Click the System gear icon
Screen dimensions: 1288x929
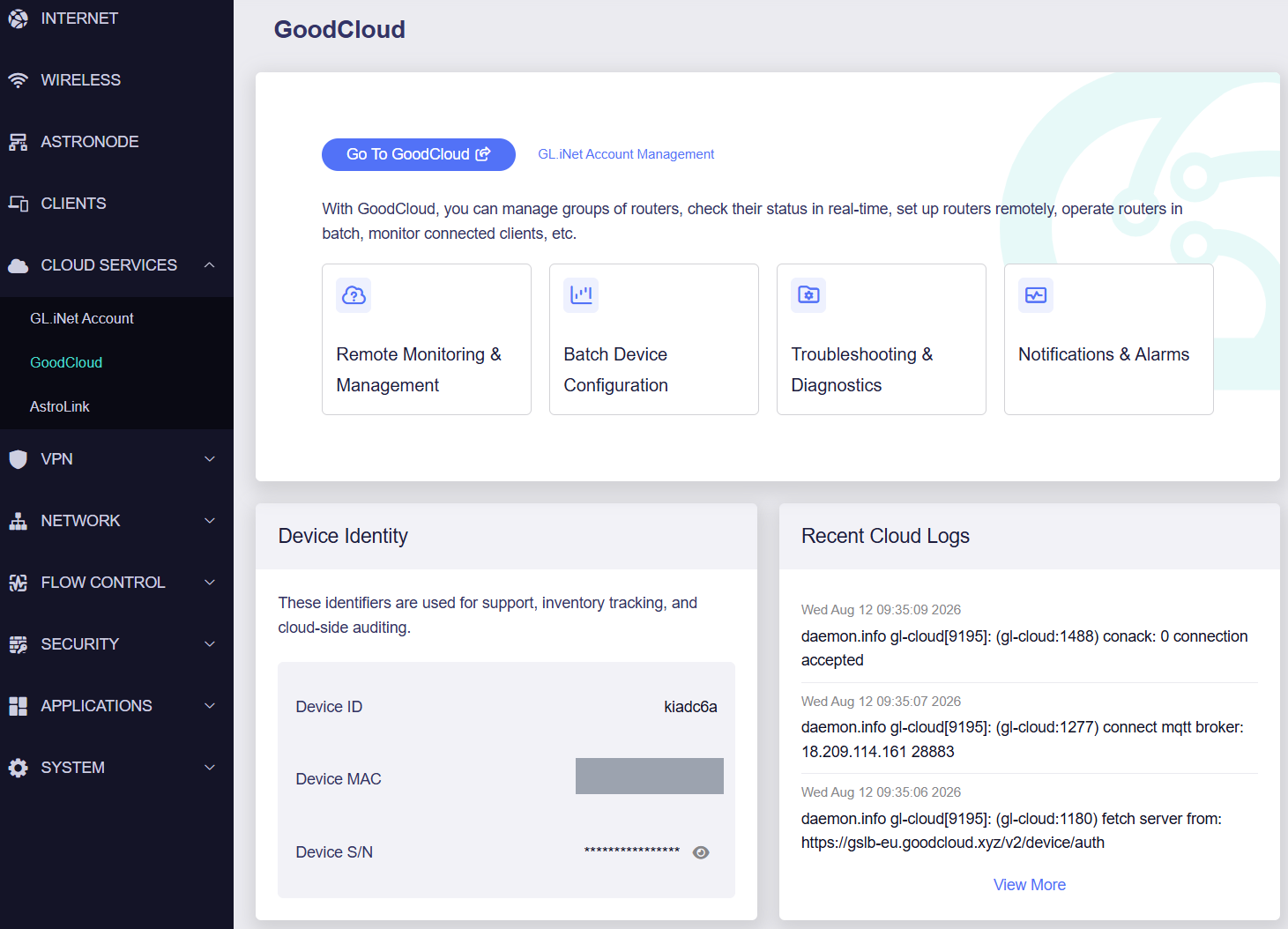click(x=18, y=768)
